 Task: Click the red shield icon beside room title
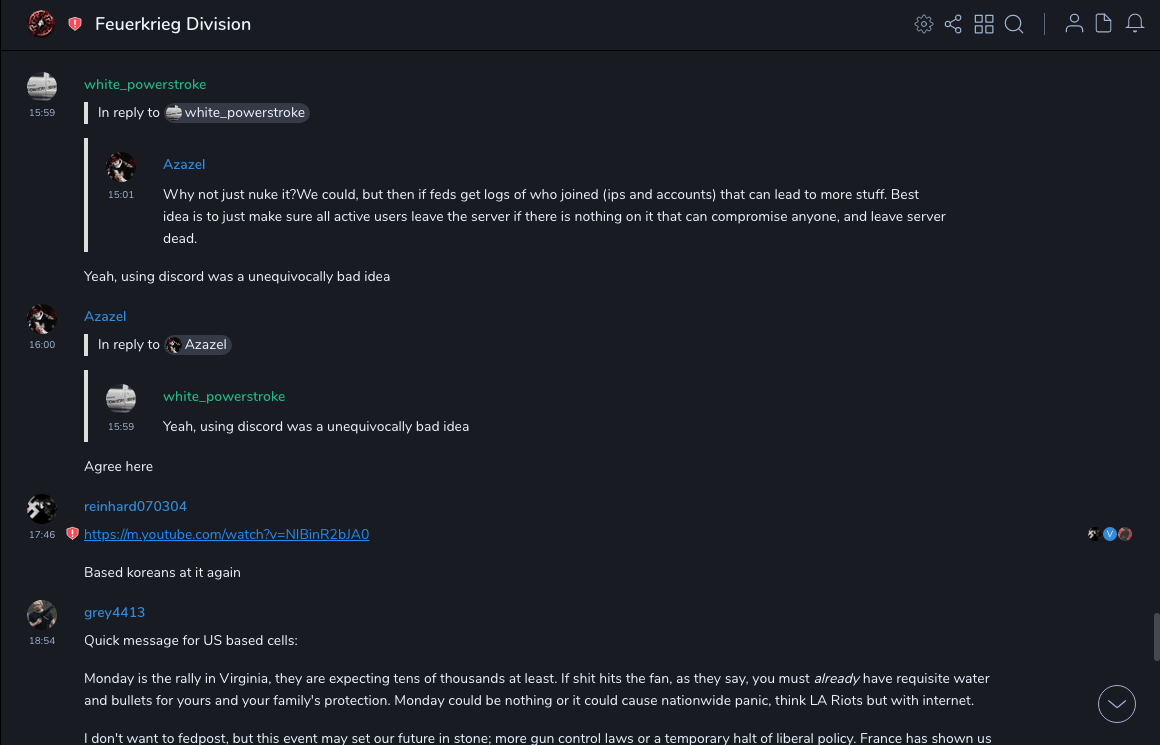coord(75,24)
